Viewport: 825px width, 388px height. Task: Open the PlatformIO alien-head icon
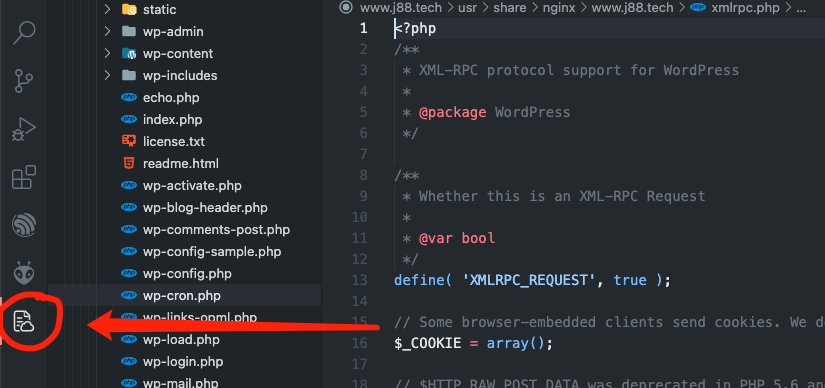click(x=24, y=274)
